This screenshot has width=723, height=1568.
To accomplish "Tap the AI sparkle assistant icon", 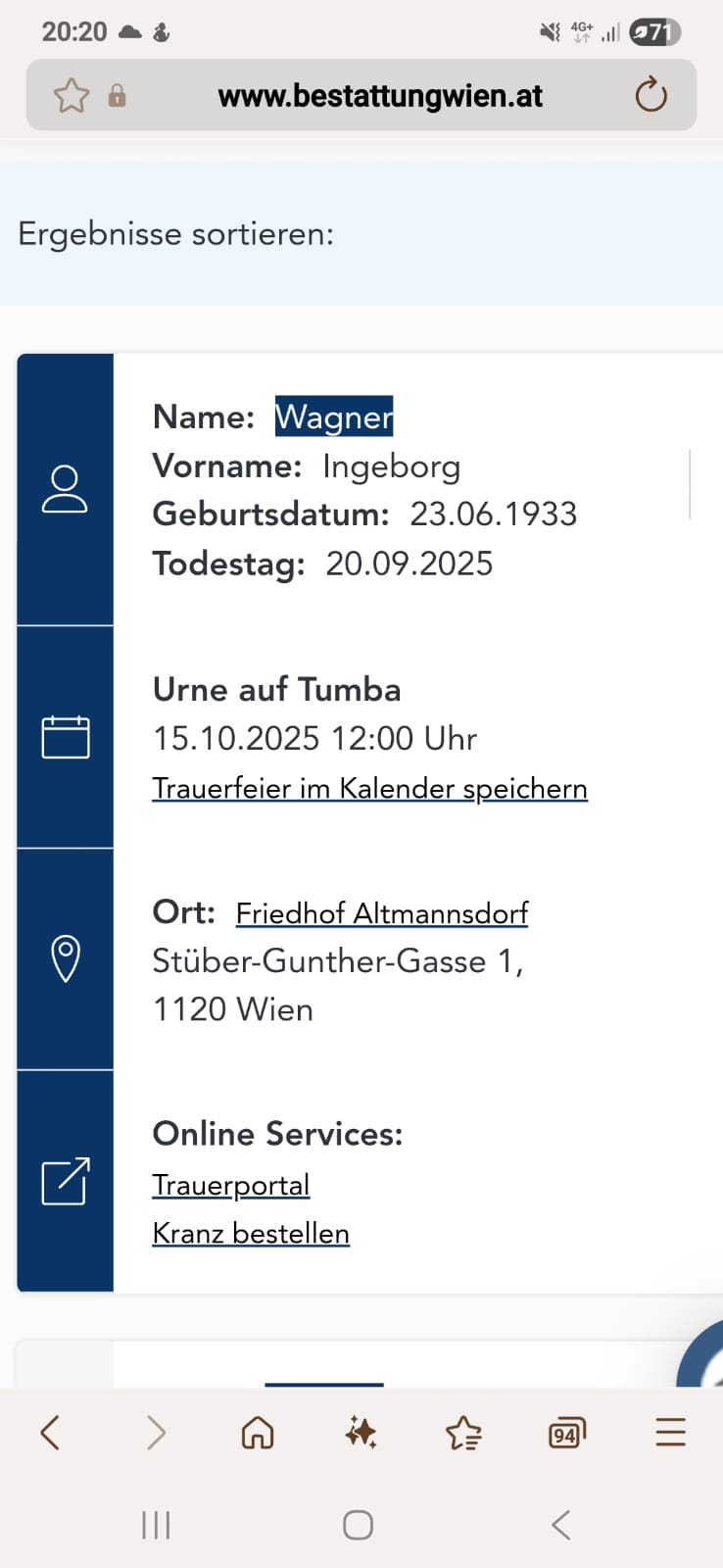I will tap(361, 1433).
